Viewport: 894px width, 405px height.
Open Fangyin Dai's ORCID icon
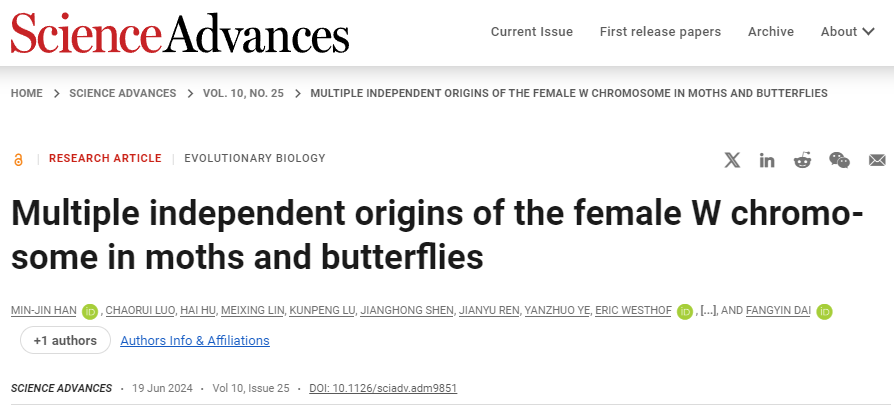click(x=825, y=311)
